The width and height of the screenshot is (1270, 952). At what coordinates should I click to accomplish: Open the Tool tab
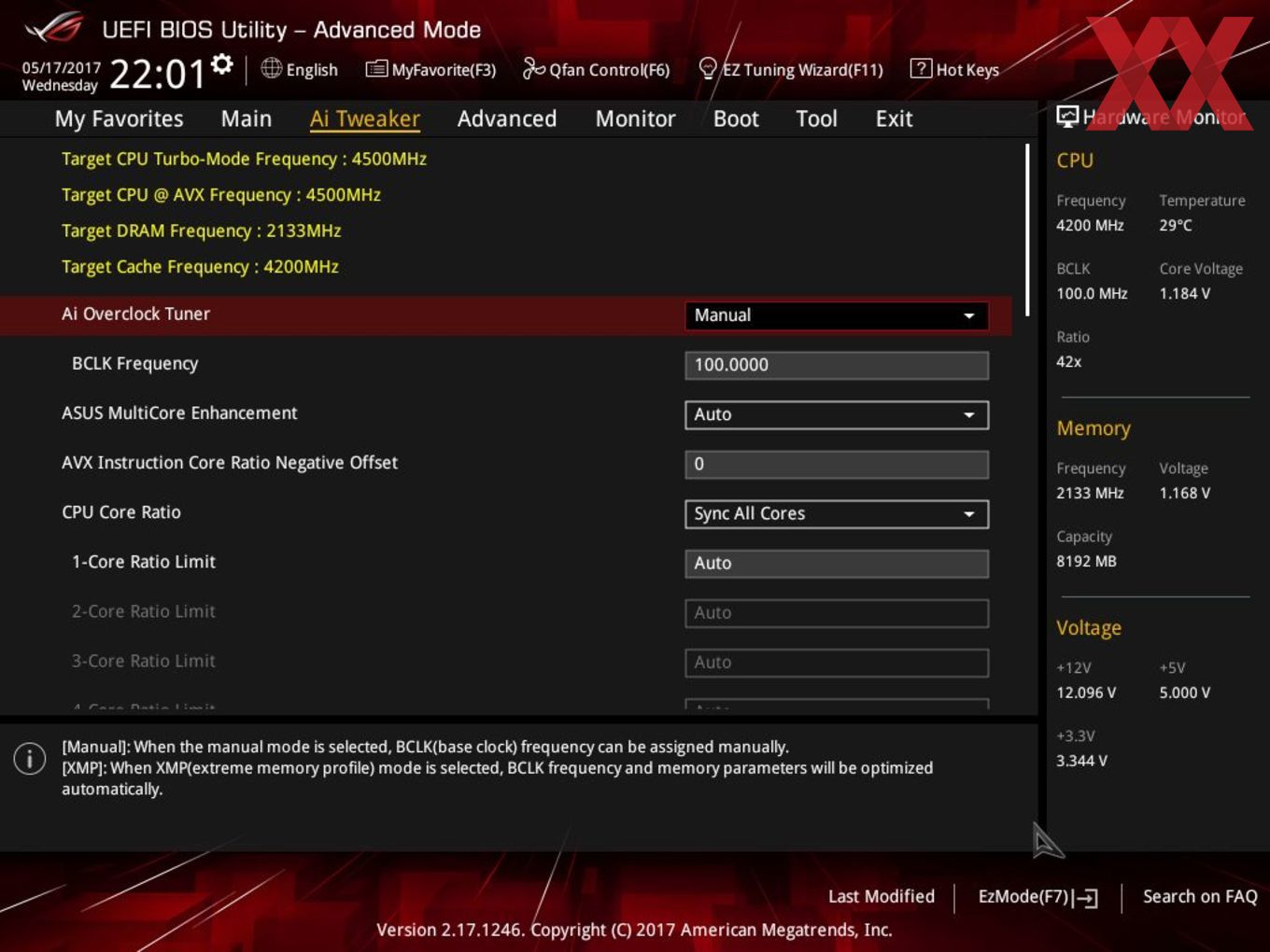pyautogui.click(x=816, y=119)
